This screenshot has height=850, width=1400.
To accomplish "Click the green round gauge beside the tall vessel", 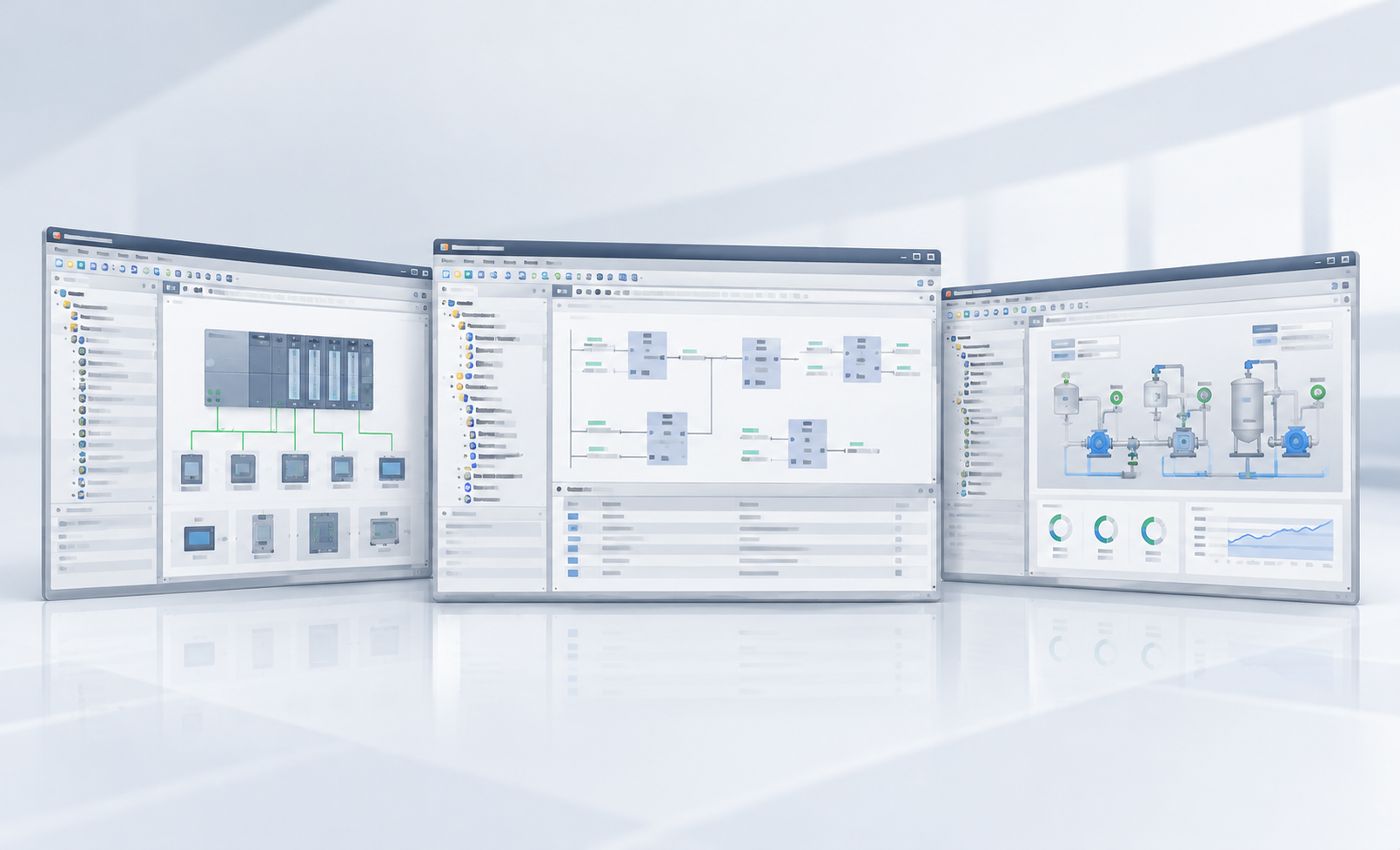I will (1318, 392).
